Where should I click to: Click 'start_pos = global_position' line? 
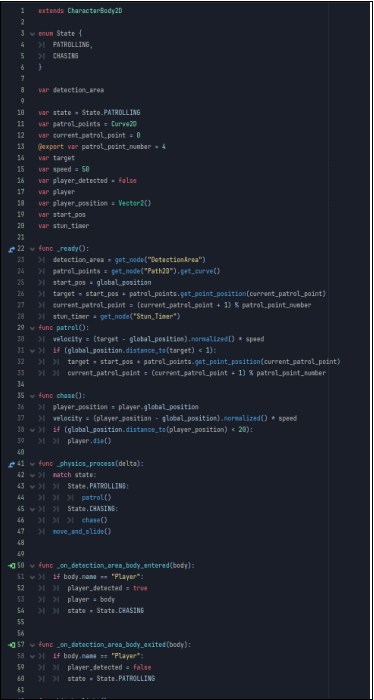102,283
